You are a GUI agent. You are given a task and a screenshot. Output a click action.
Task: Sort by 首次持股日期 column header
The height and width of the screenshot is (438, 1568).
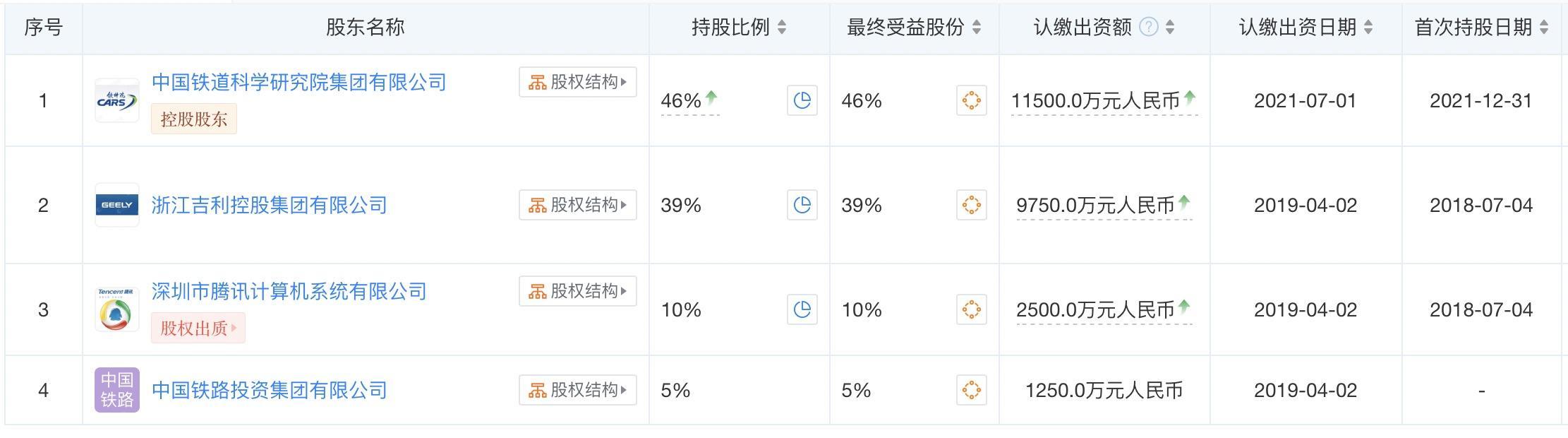click(x=1544, y=27)
